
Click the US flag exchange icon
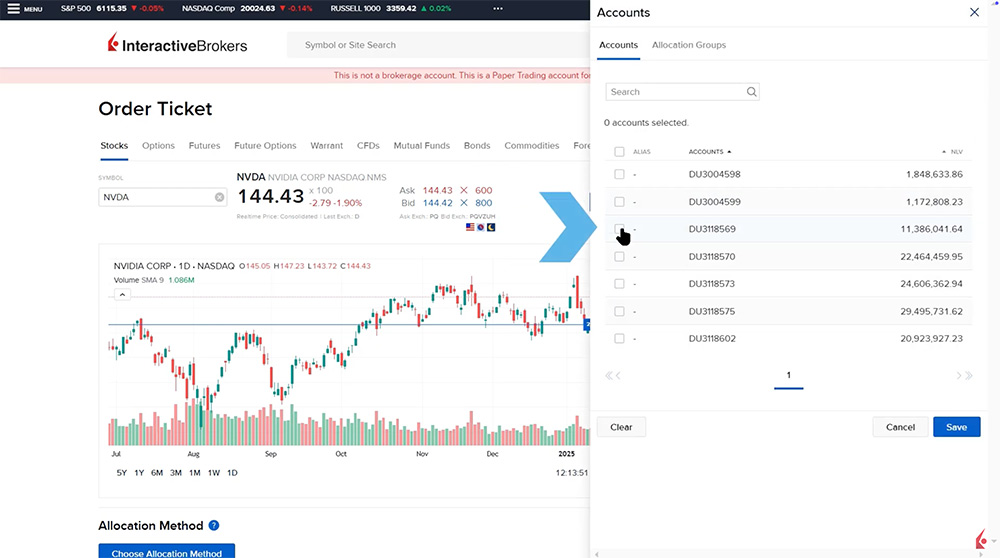(x=470, y=227)
